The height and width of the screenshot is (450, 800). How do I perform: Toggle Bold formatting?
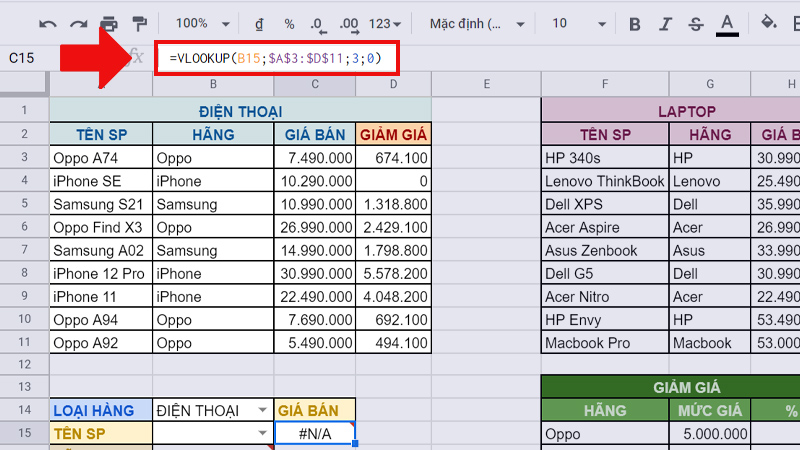(633, 23)
